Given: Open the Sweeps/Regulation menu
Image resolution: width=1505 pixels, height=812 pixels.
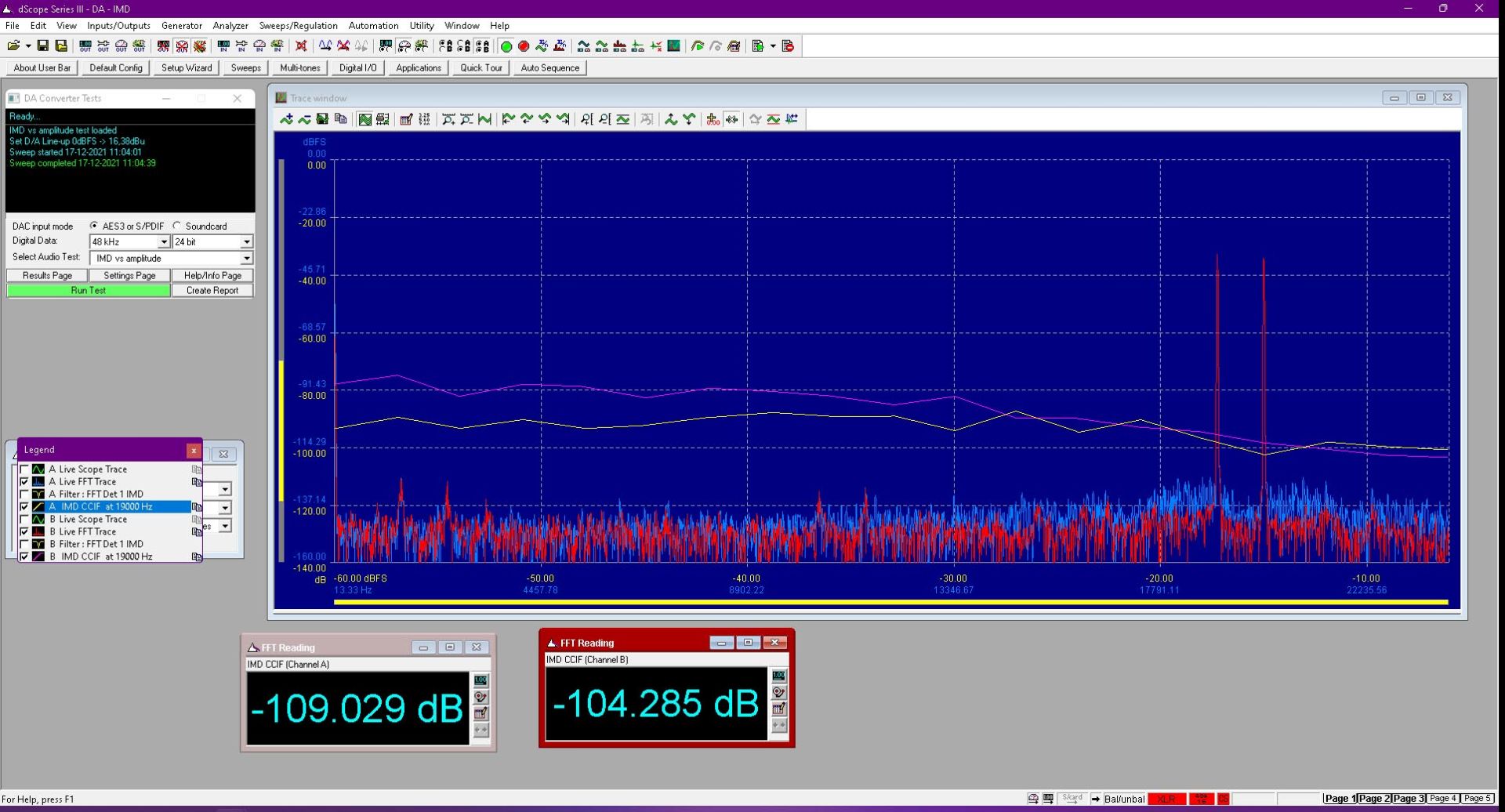Looking at the screenshot, I should point(299,26).
